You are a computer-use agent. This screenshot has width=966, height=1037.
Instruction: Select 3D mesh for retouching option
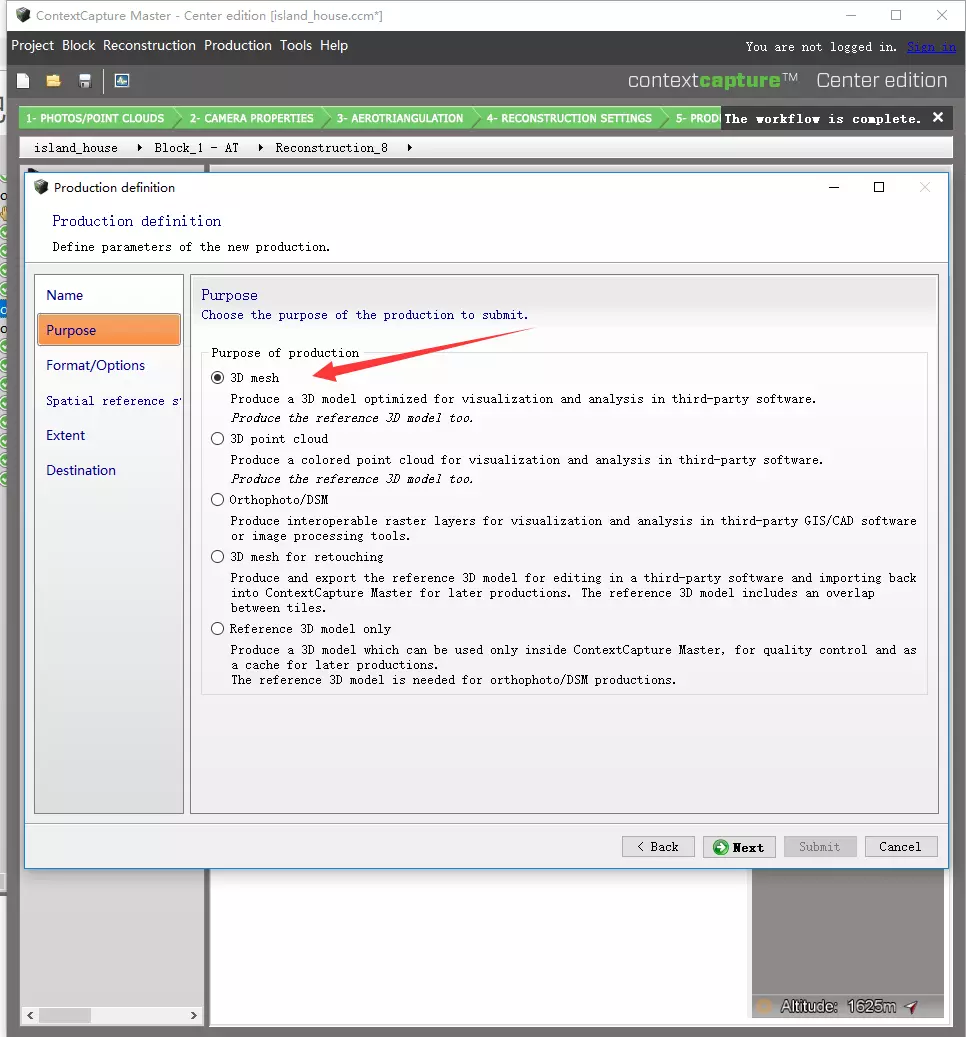click(218, 557)
